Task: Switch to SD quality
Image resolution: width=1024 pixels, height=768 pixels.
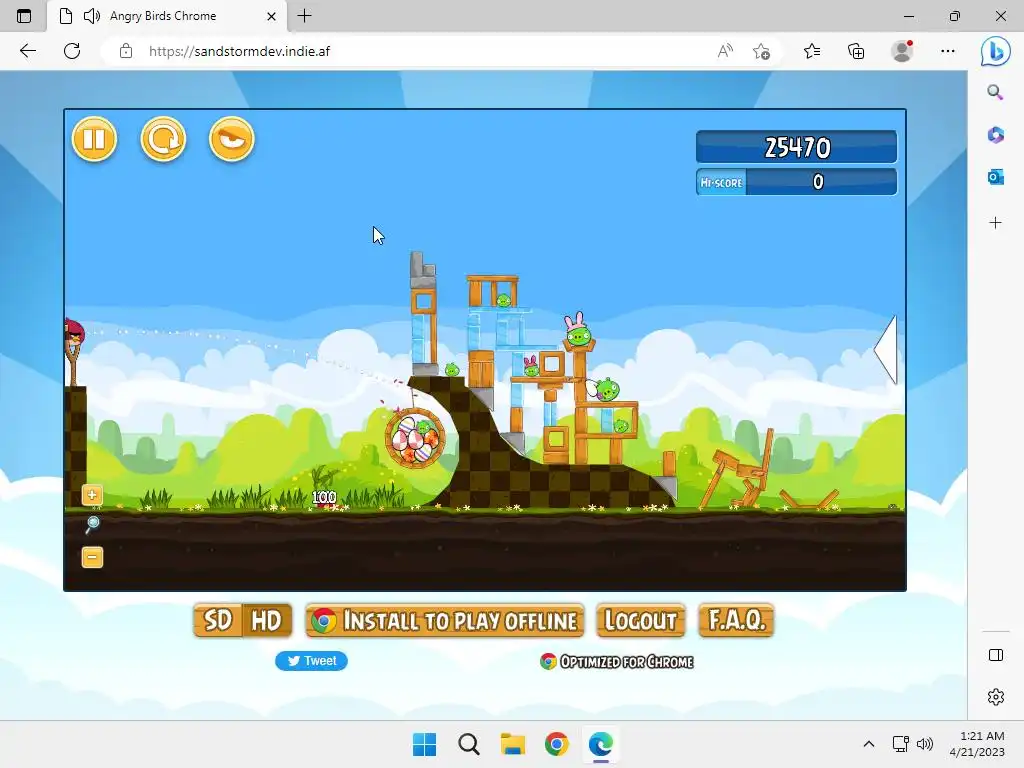Action: coord(217,620)
